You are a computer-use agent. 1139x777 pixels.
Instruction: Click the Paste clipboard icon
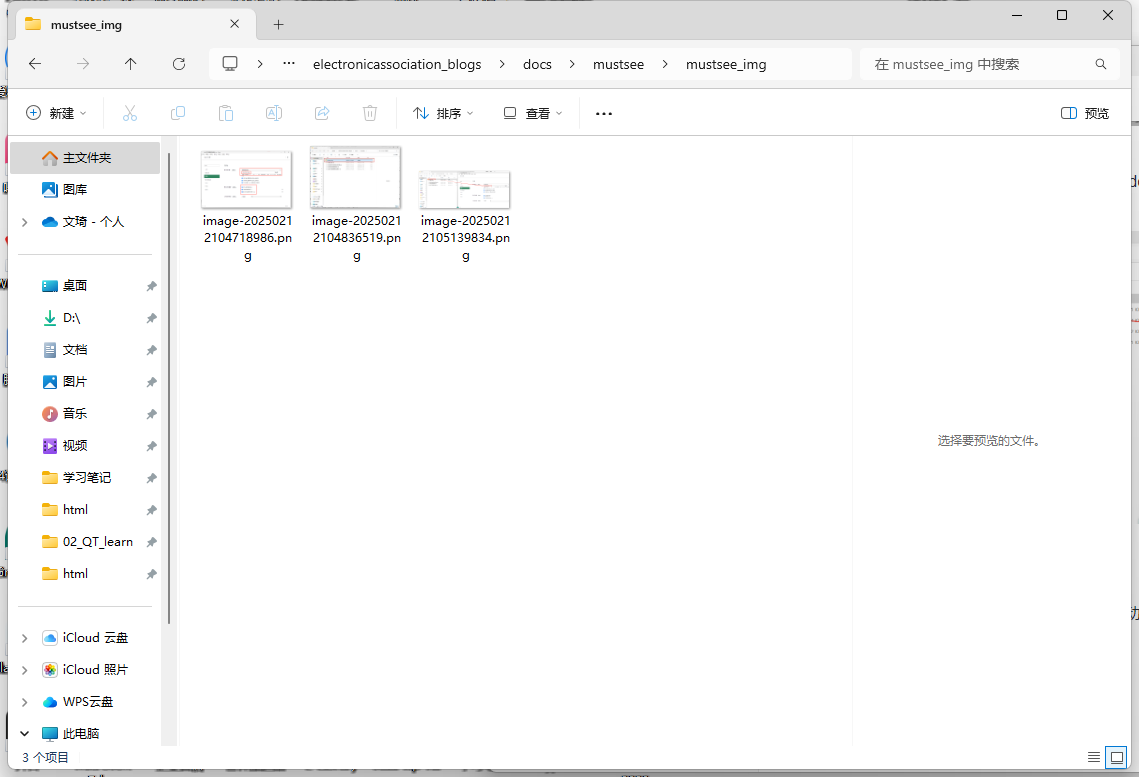point(226,113)
